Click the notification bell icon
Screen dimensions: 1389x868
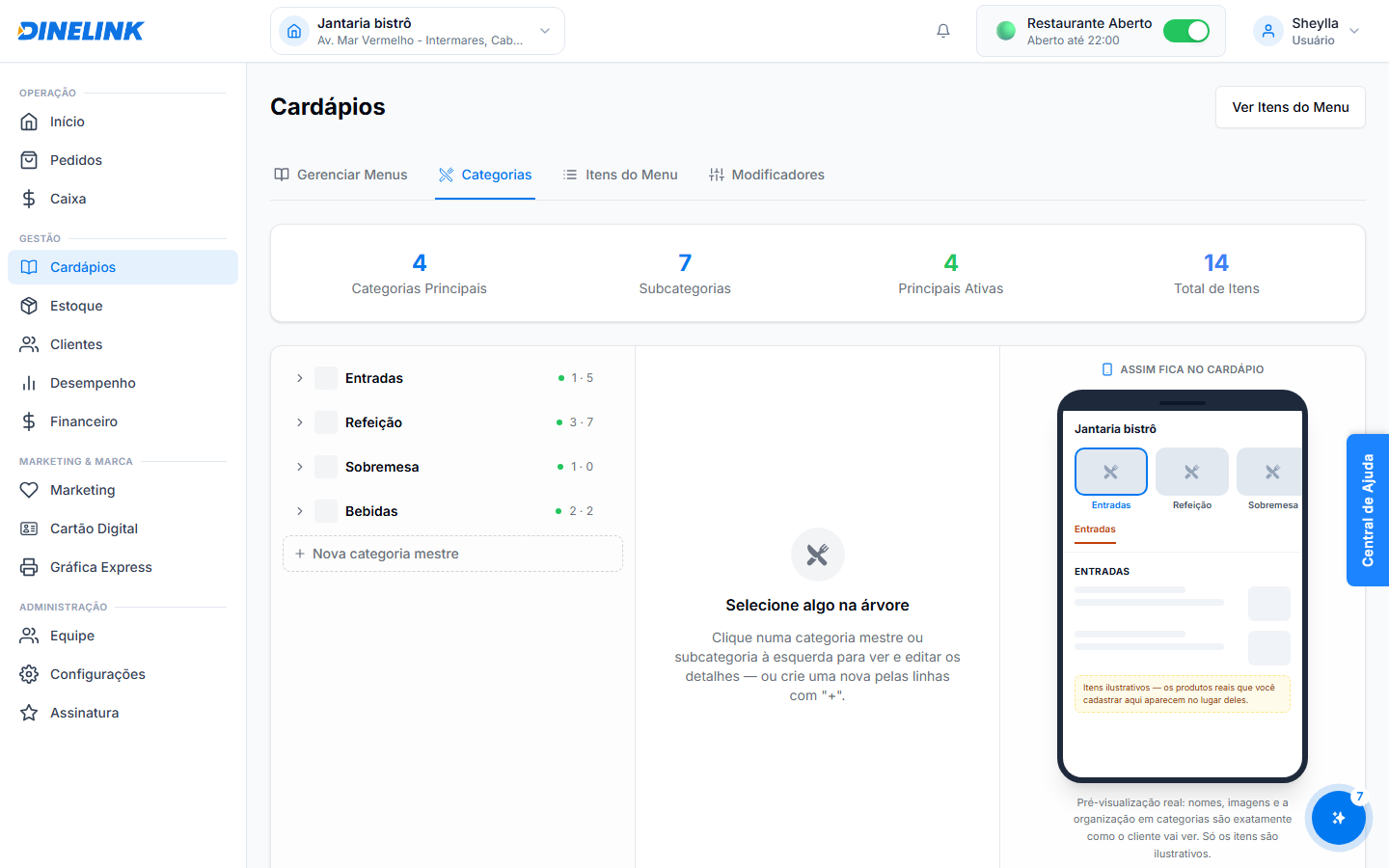(943, 31)
